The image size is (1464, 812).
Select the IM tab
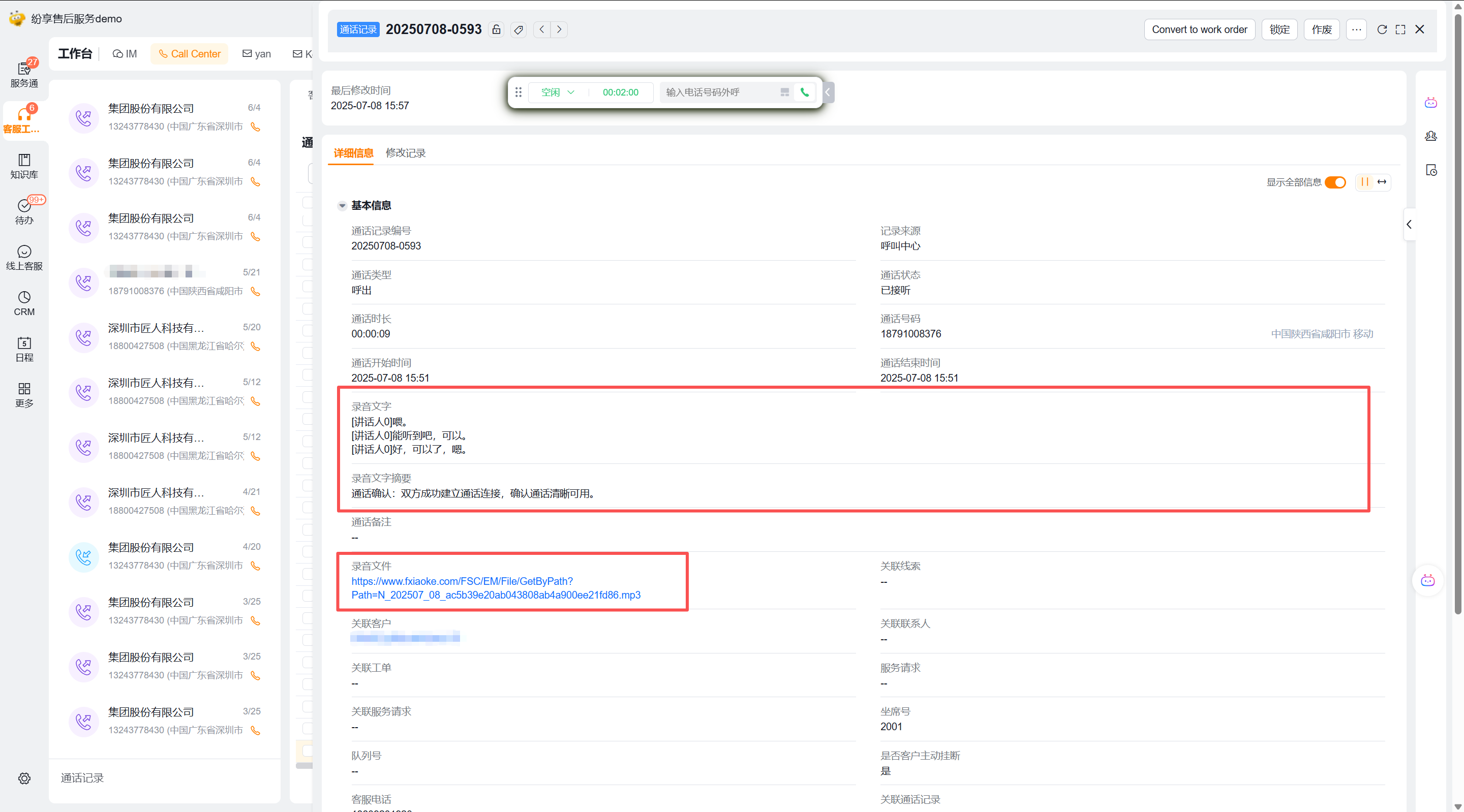[125, 54]
